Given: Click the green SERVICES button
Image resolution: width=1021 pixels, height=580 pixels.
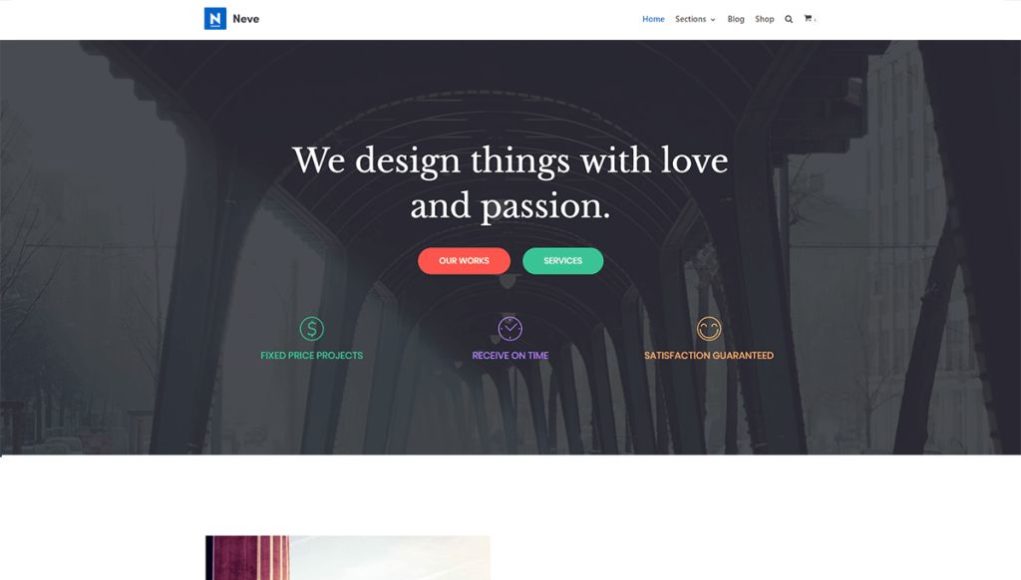Looking at the screenshot, I should click(563, 260).
